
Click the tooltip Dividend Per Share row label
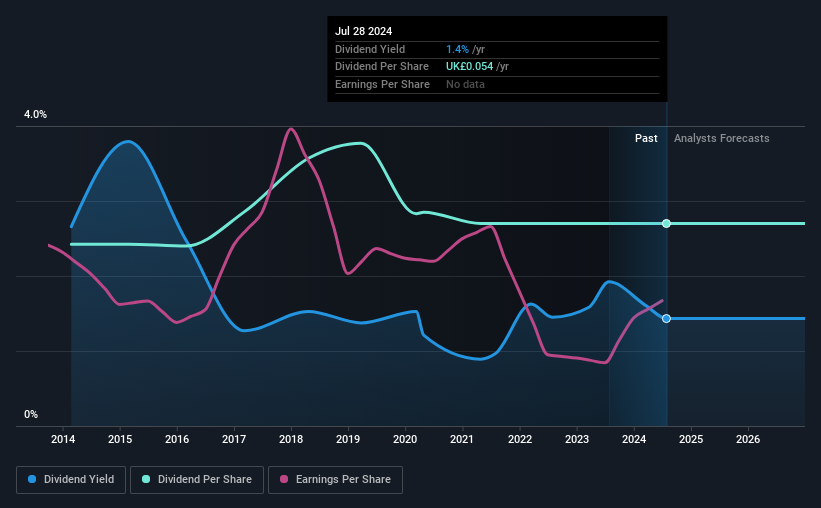(x=382, y=67)
